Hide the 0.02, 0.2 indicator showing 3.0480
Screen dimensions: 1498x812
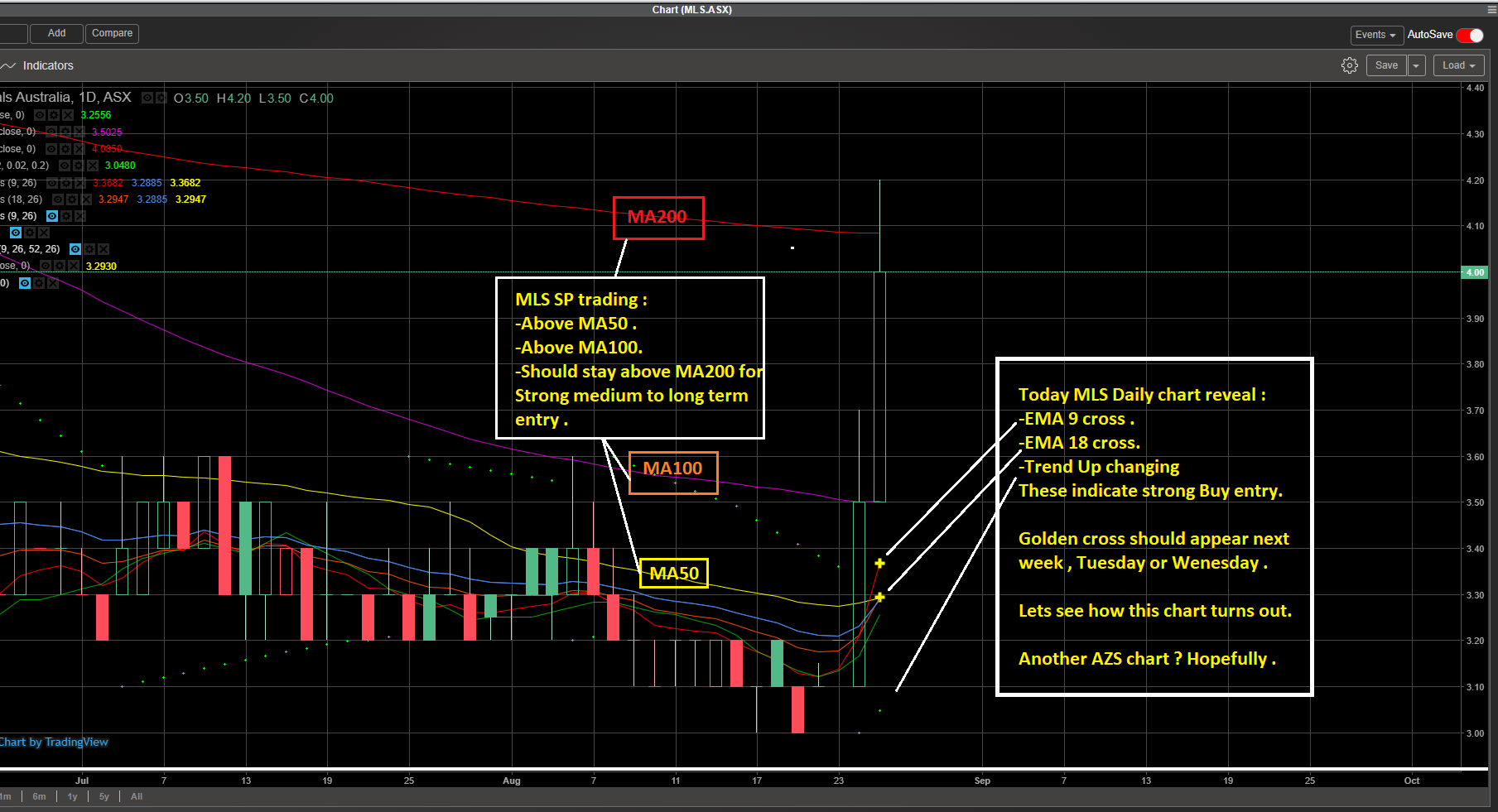click(65, 166)
